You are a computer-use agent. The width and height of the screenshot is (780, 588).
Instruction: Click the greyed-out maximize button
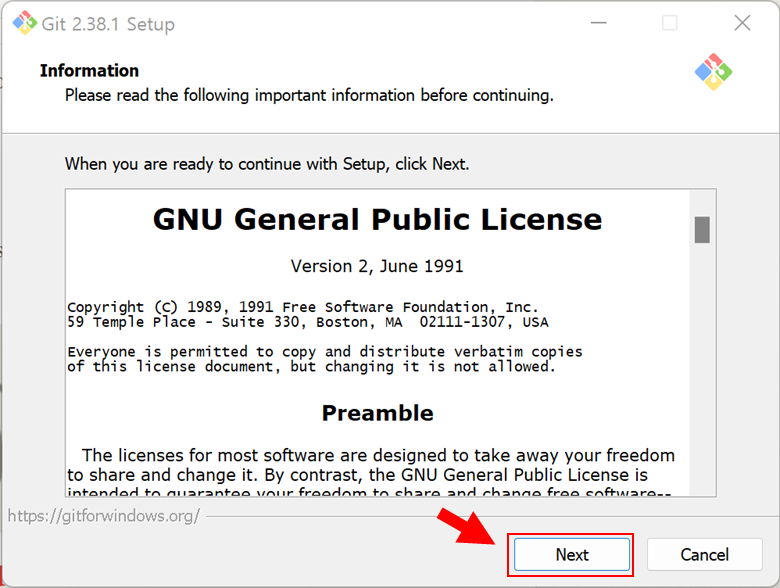670,23
